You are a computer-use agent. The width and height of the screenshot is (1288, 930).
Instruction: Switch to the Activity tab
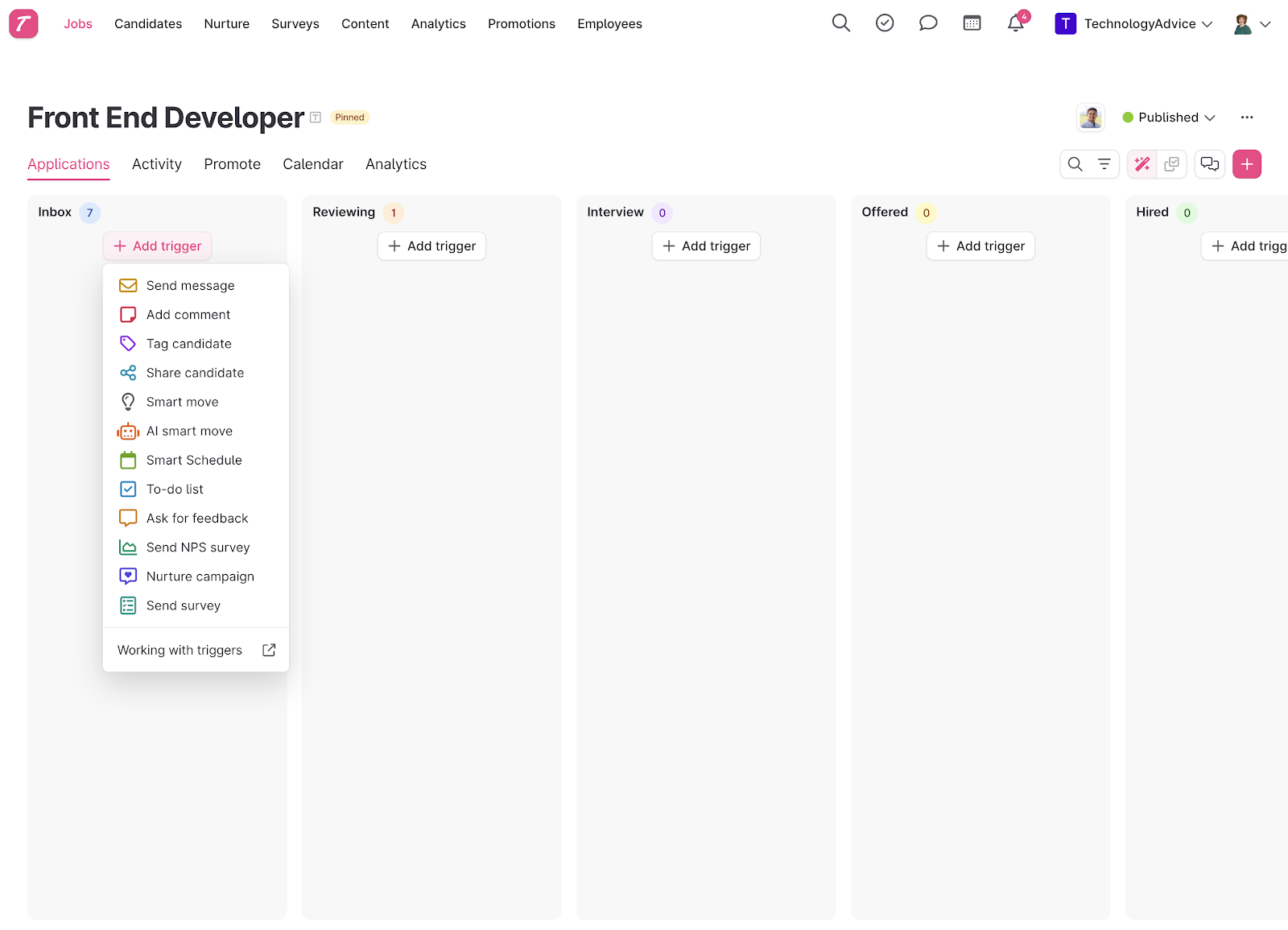click(157, 164)
